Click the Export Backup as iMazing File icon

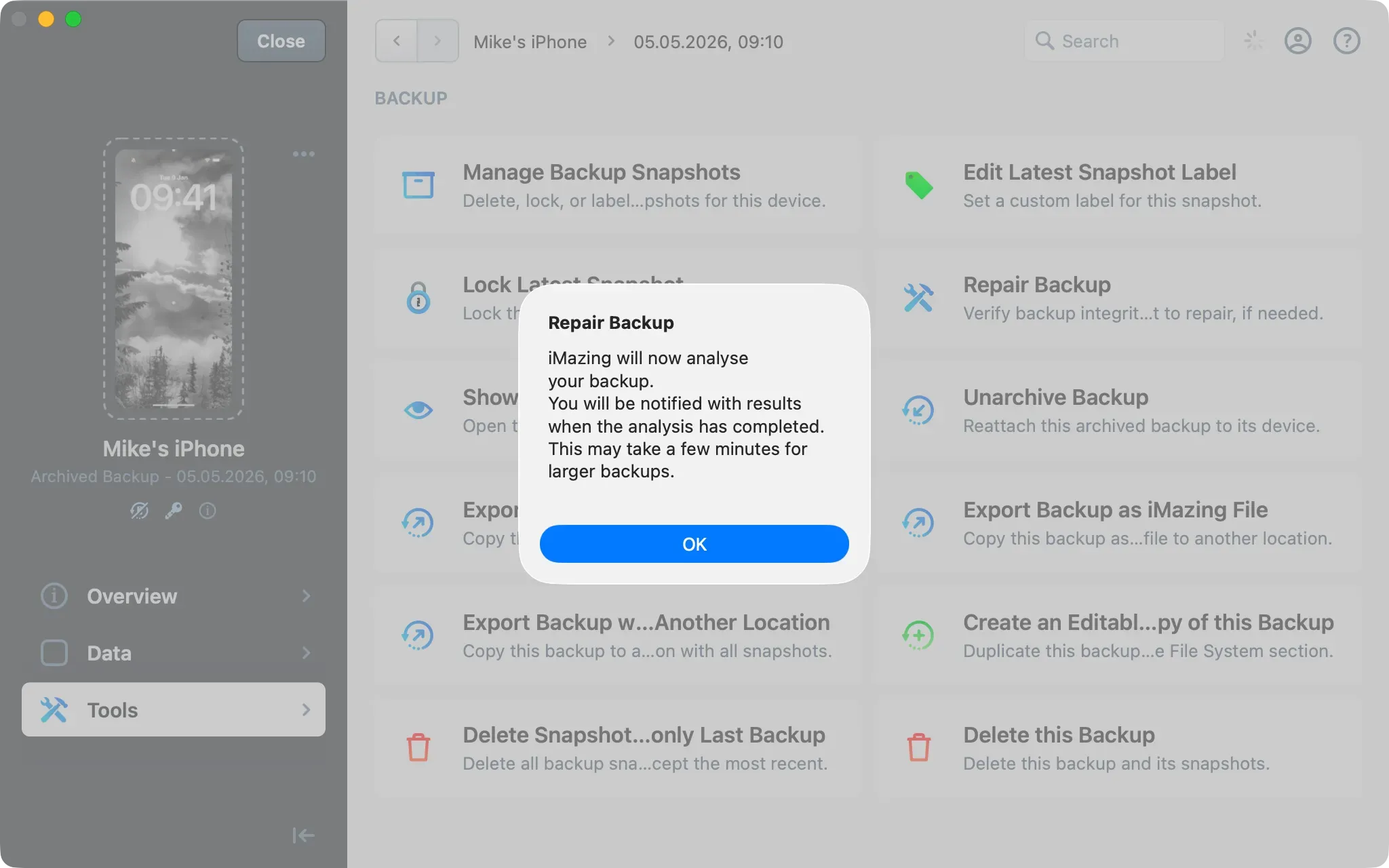(919, 523)
